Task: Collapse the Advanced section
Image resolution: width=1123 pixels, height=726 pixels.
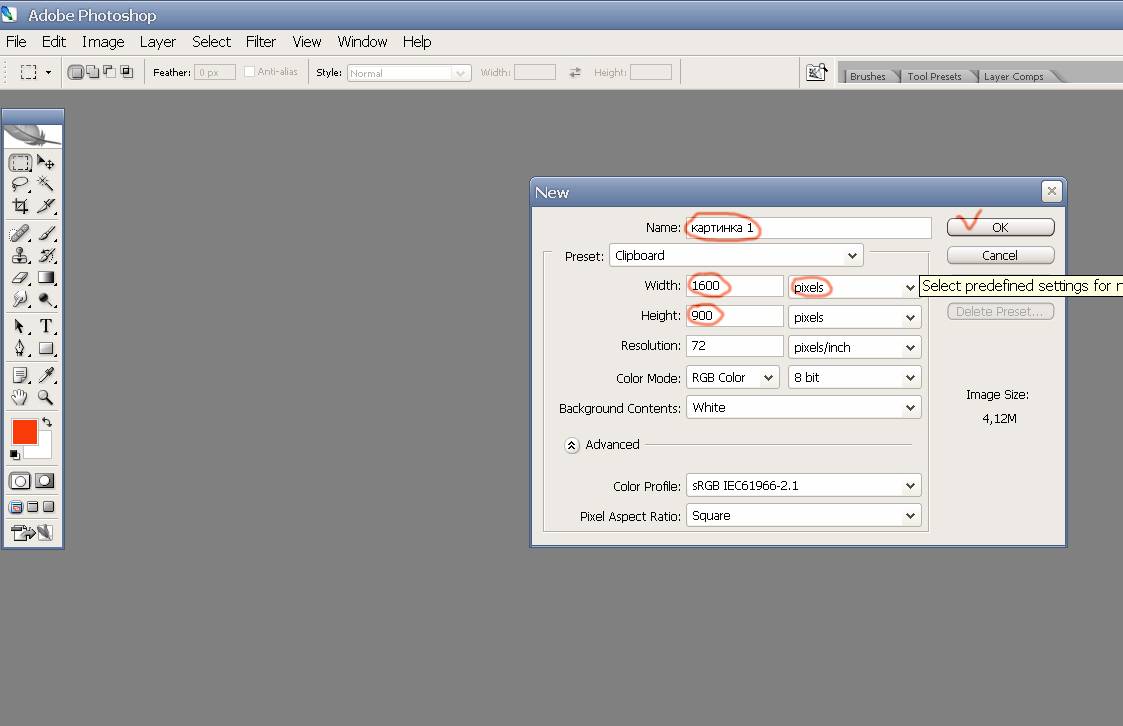Action: pyautogui.click(x=571, y=445)
